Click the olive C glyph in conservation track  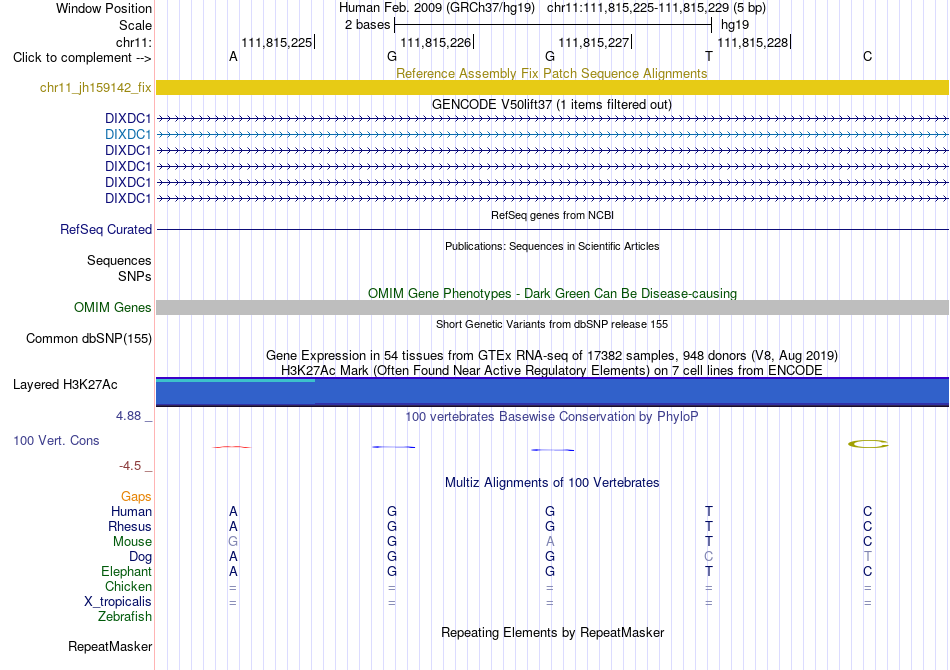[x=868, y=444]
